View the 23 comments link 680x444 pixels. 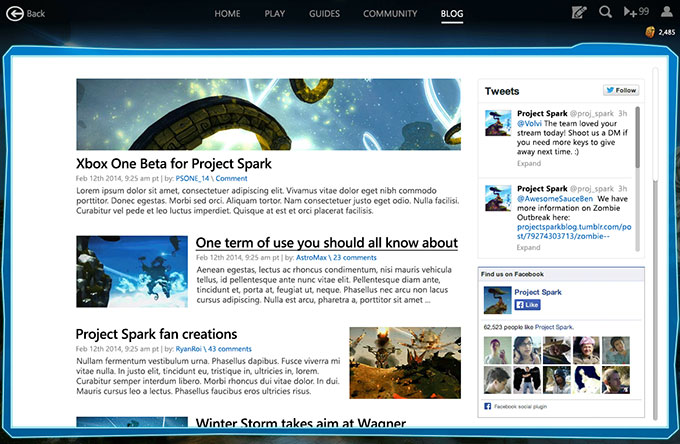tap(355, 258)
